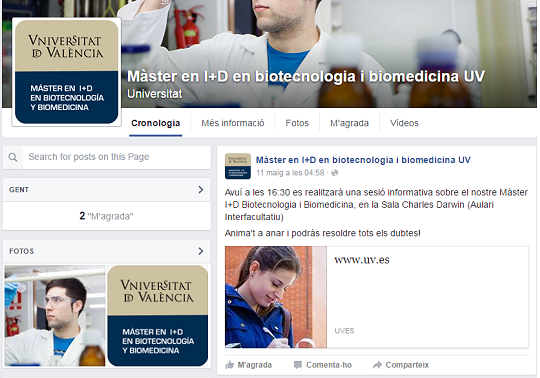Screen dimensions: 540x378
Task: Click the Comparteix button
Action: pos(401,365)
